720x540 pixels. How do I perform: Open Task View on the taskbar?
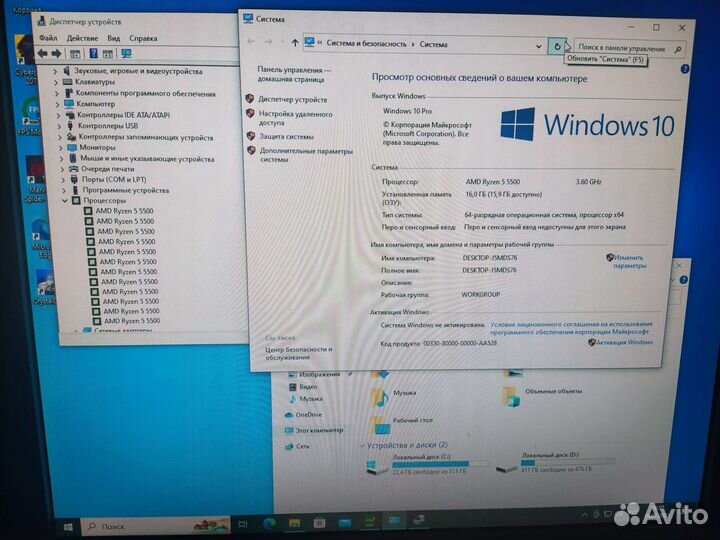pyautogui.click(x=242, y=523)
